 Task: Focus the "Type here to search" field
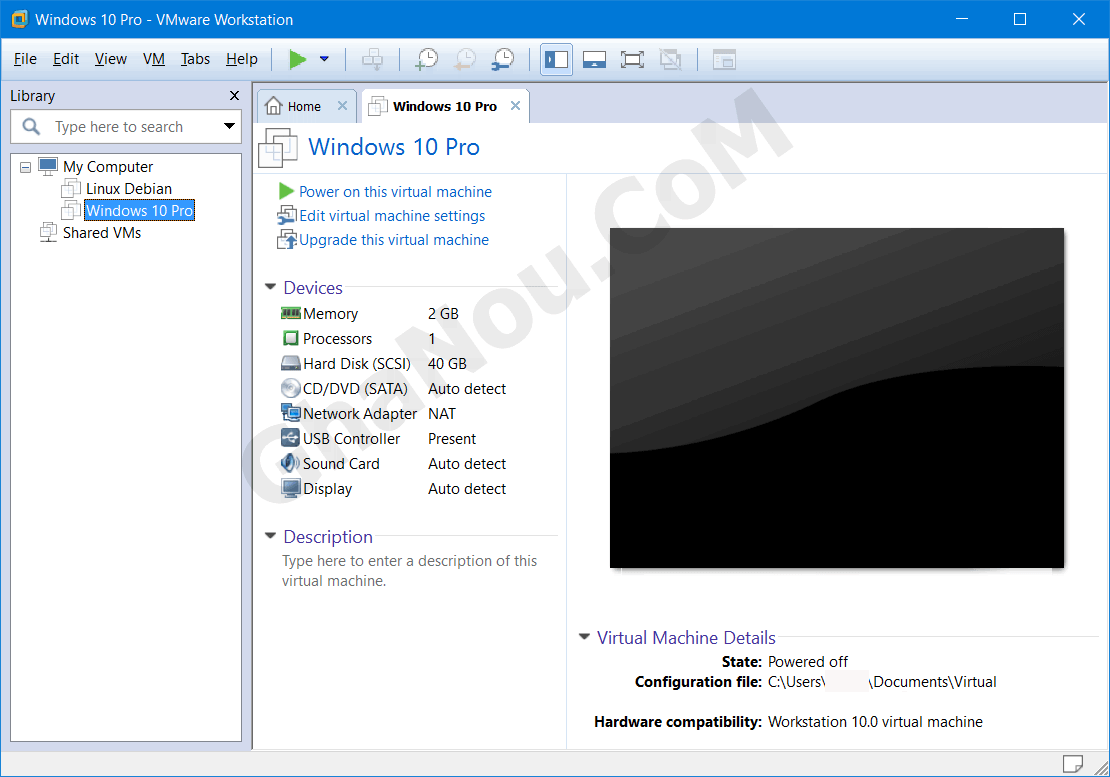click(126, 127)
